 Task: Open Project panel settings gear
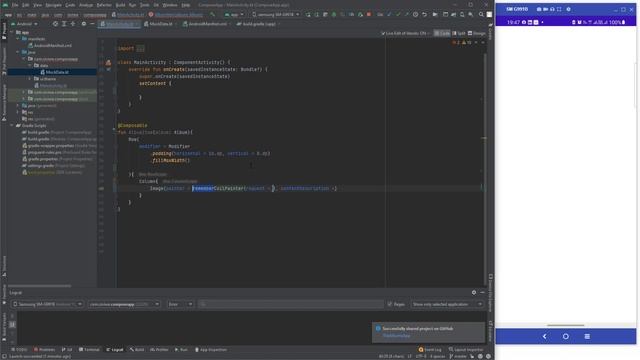[x=84, y=24]
